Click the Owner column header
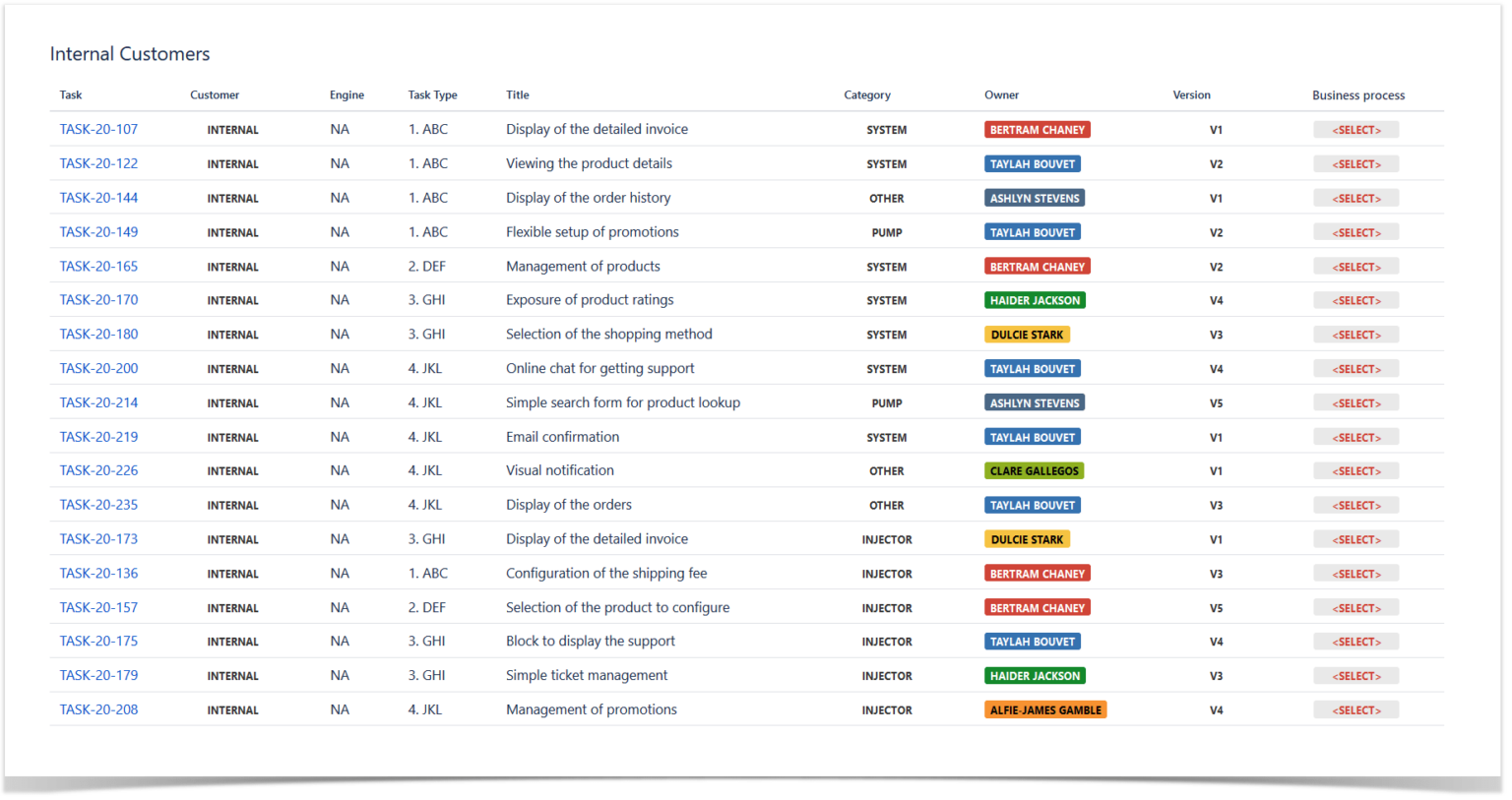 point(1001,94)
